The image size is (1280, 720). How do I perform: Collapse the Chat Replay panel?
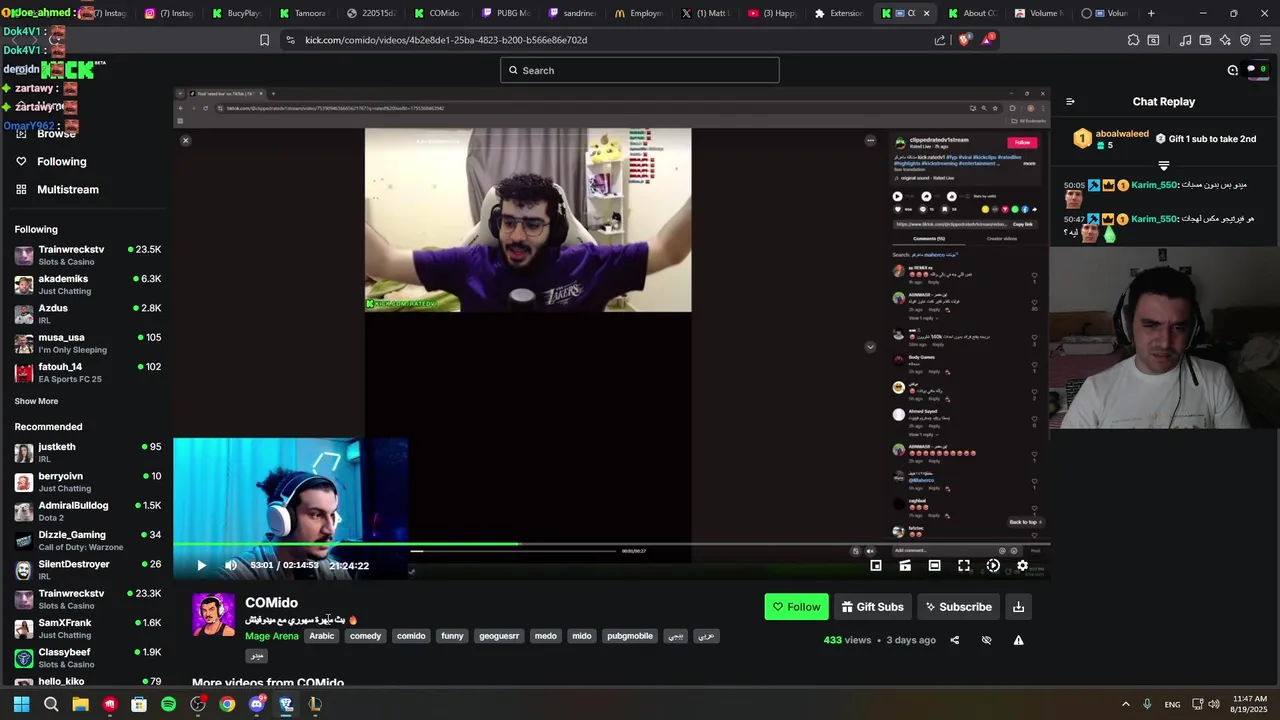pyautogui.click(x=1070, y=101)
